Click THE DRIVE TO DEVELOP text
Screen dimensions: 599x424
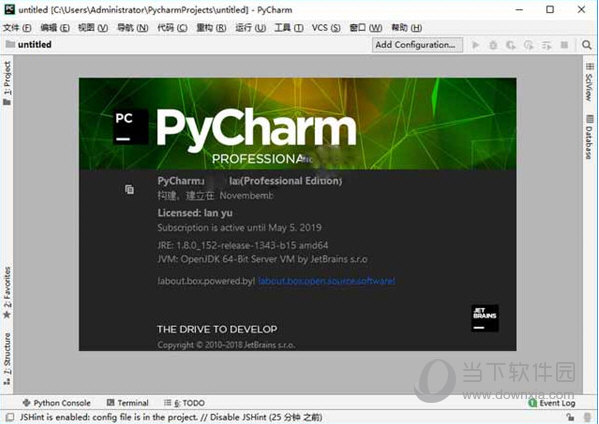[217, 329]
